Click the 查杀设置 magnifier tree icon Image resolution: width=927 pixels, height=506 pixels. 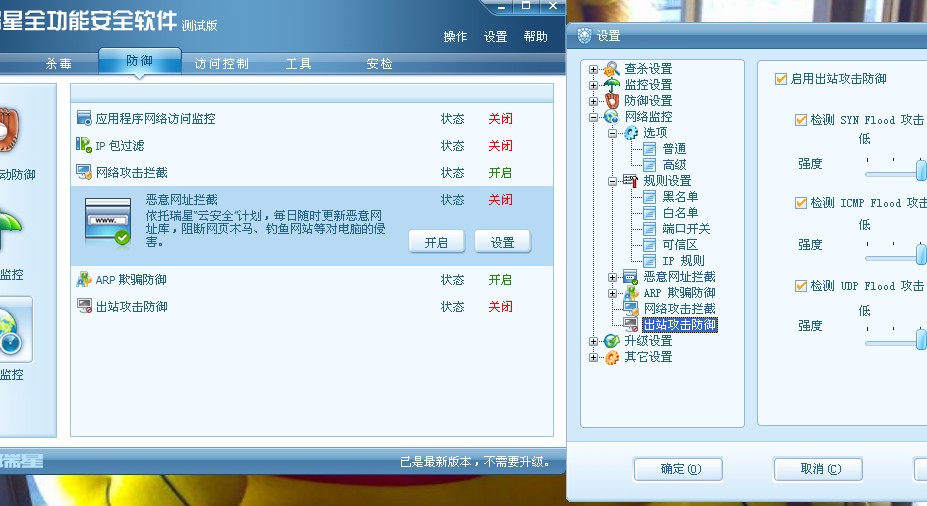coord(612,69)
